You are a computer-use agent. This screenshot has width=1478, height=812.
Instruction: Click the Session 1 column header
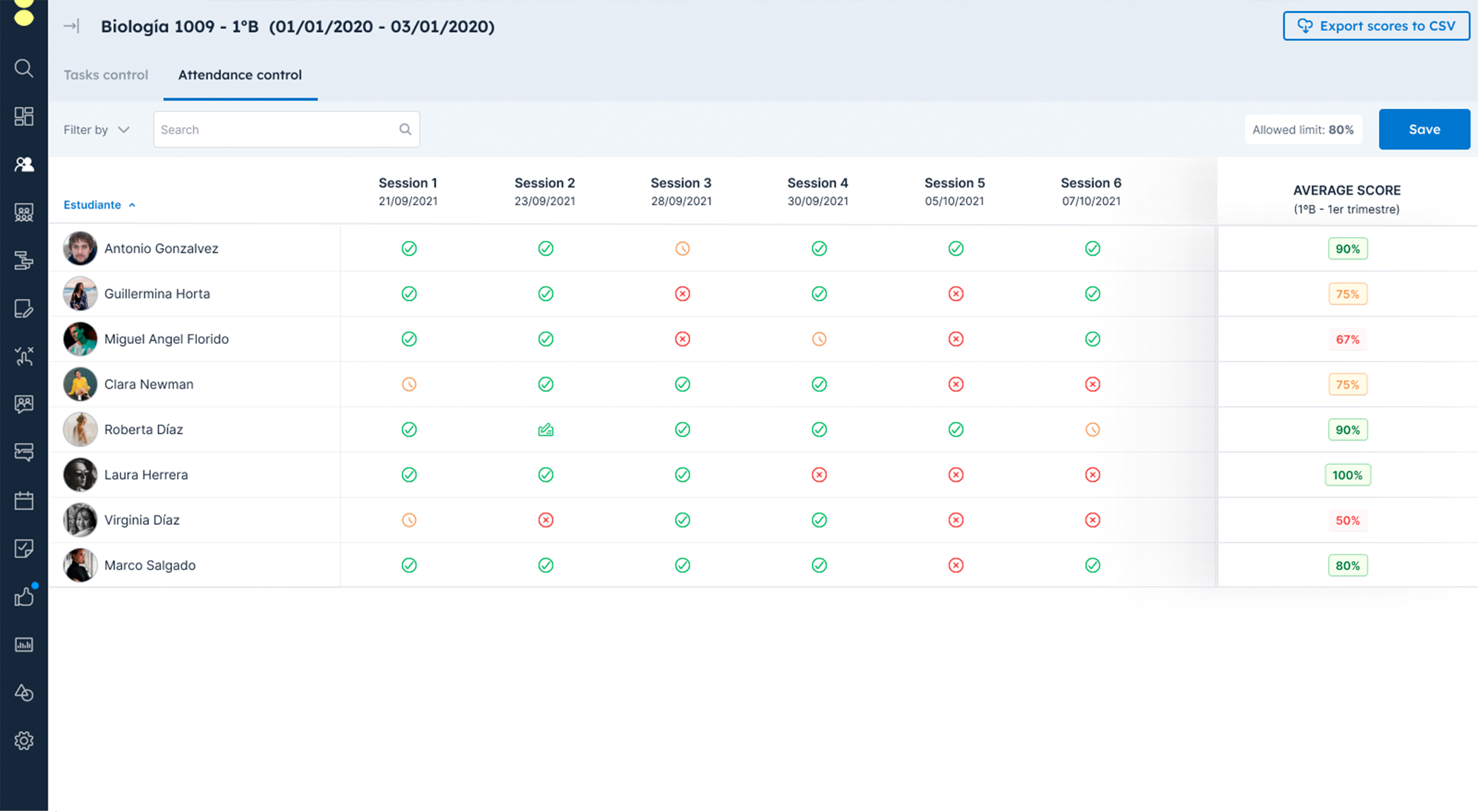407,192
